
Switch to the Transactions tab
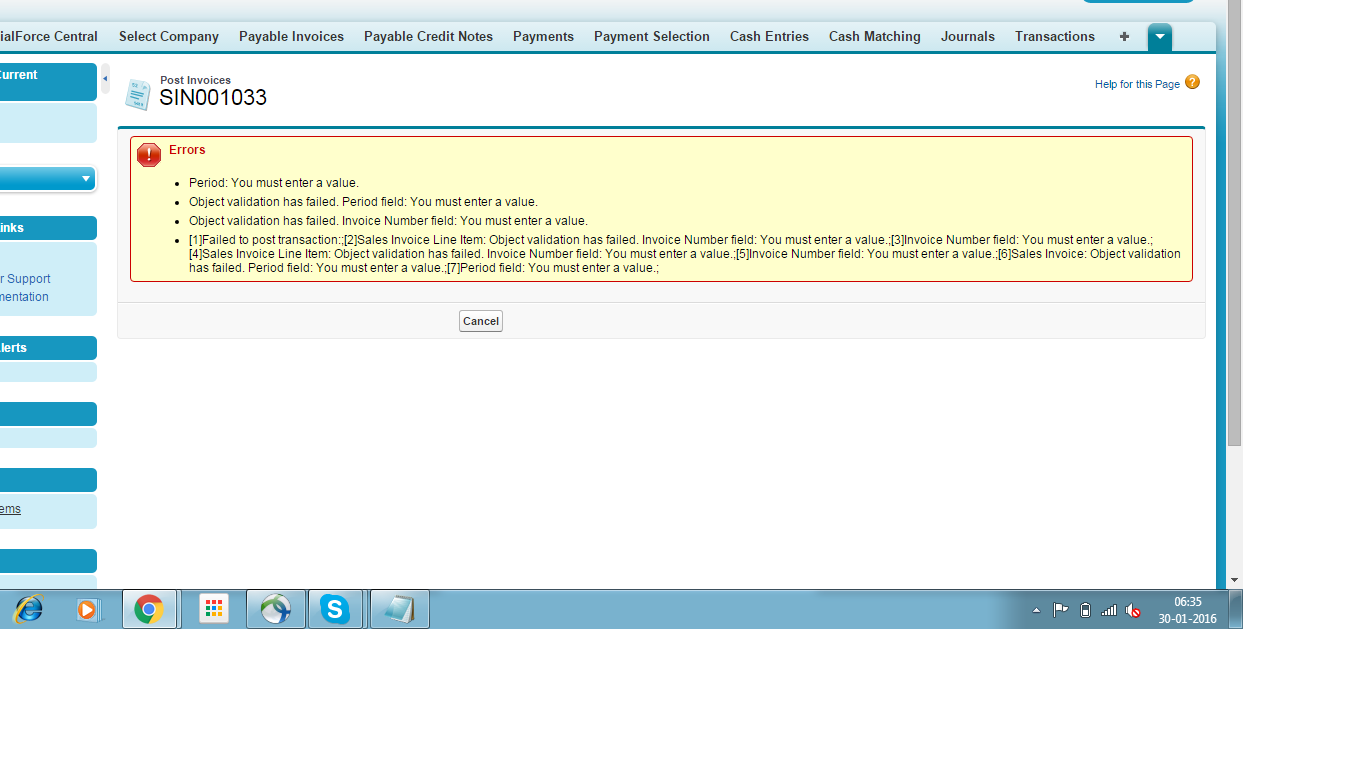pos(1055,37)
